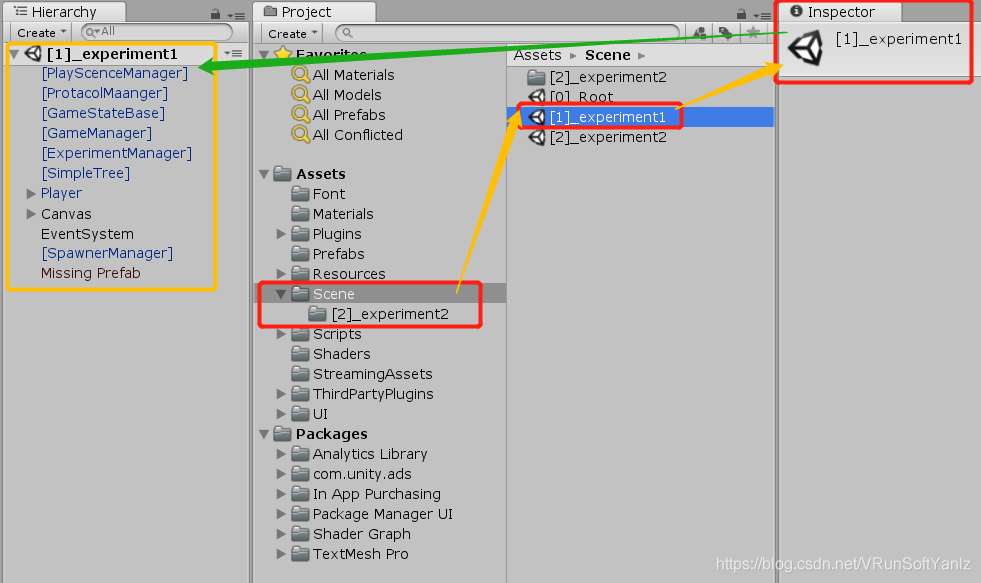Select the Missing Prefab entry
The width and height of the screenshot is (981, 583).
point(91,273)
